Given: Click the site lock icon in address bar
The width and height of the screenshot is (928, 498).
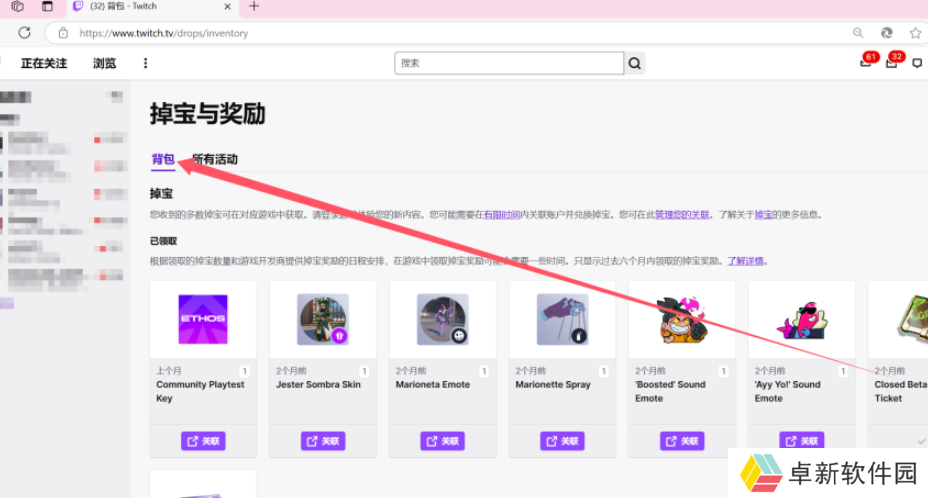Looking at the screenshot, I should (63, 33).
